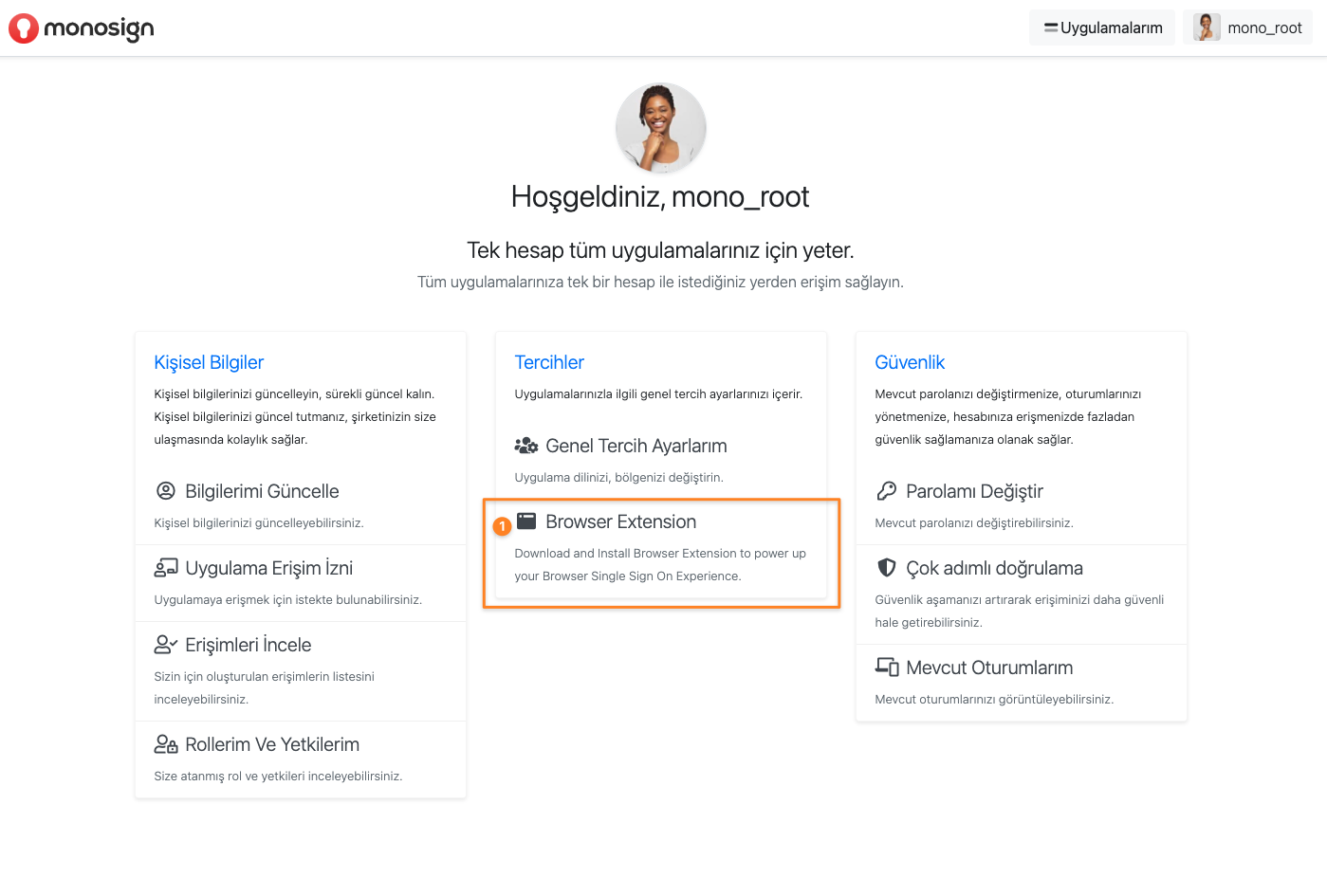Click the key icon beside Parolamı Değiştir
The image size is (1327, 896).
click(887, 491)
